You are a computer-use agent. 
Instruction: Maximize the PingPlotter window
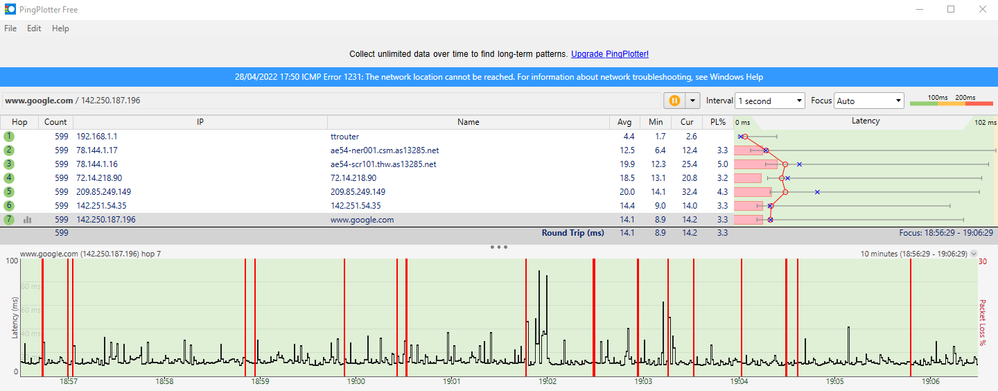coord(951,10)
